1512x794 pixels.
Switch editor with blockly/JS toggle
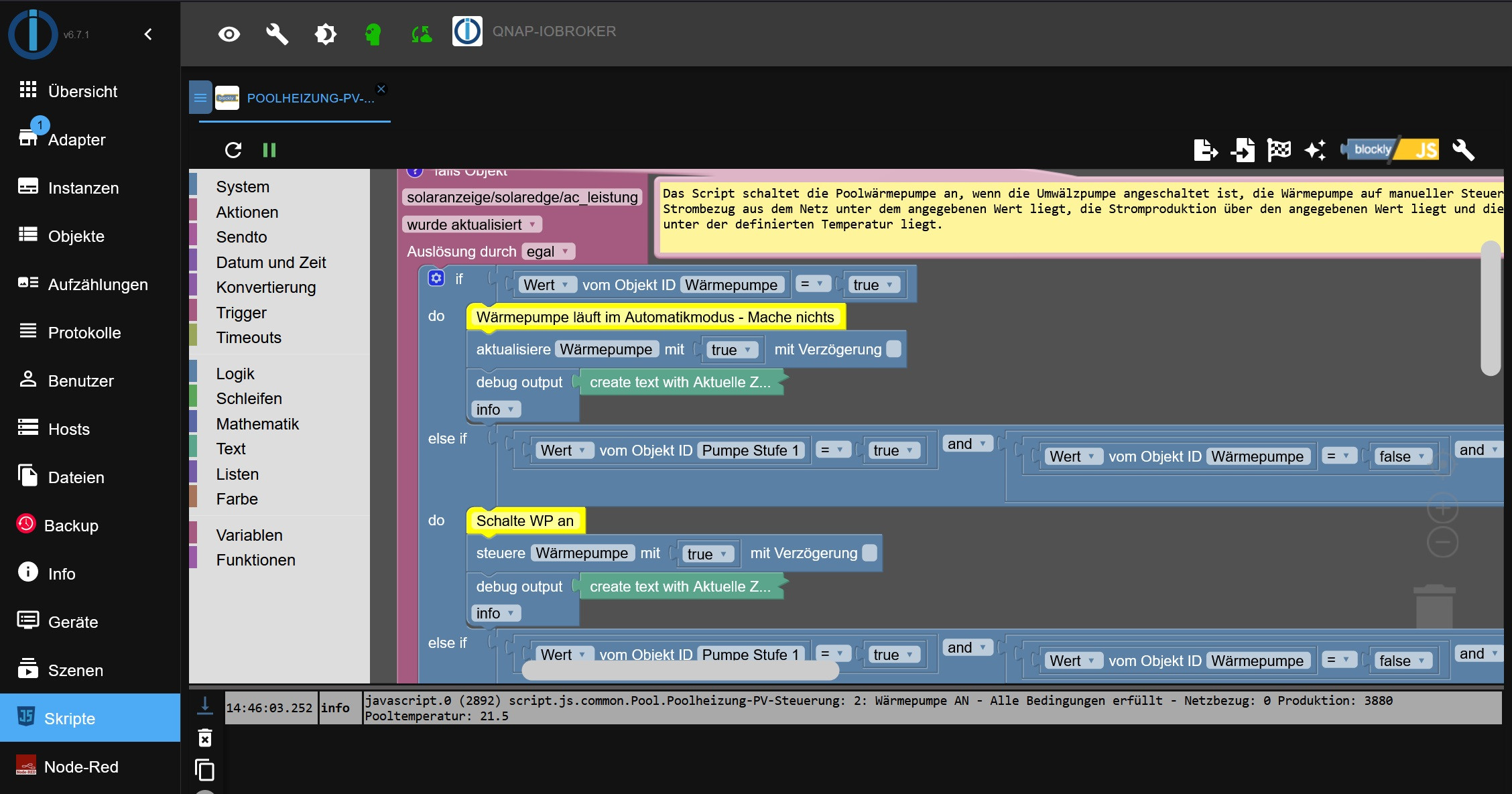point(1389,149)
